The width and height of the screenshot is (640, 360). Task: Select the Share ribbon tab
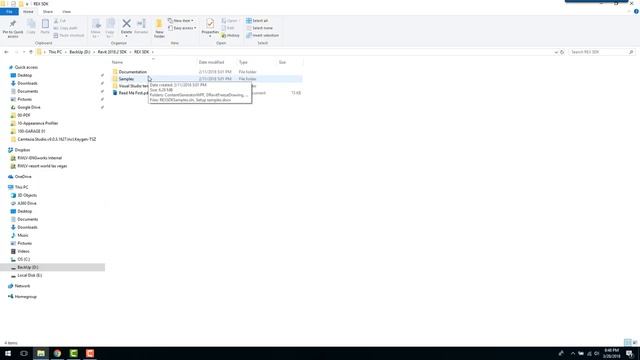coord(48,12)
